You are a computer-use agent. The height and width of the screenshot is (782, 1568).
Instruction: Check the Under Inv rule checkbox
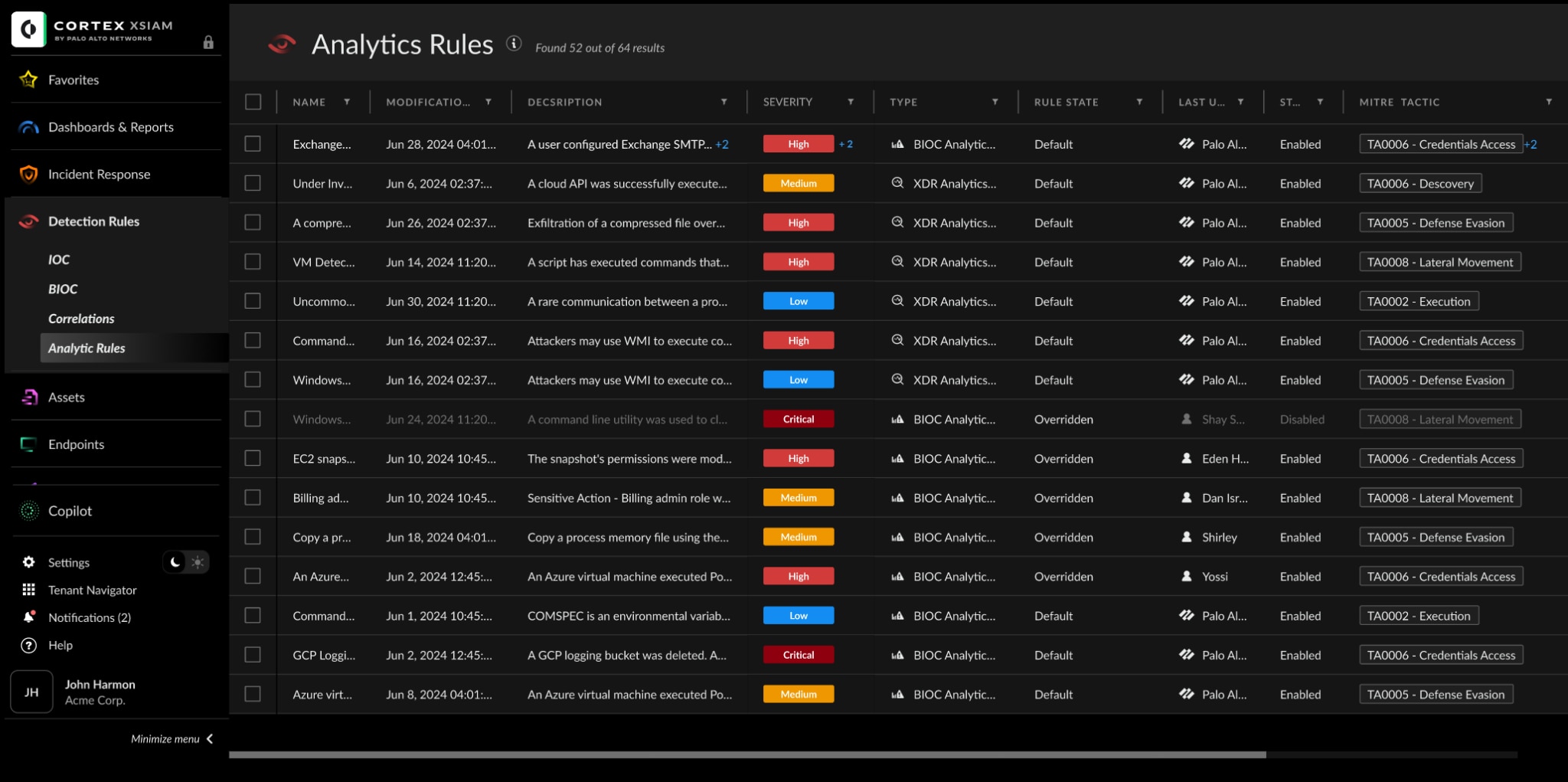[253, 183]
